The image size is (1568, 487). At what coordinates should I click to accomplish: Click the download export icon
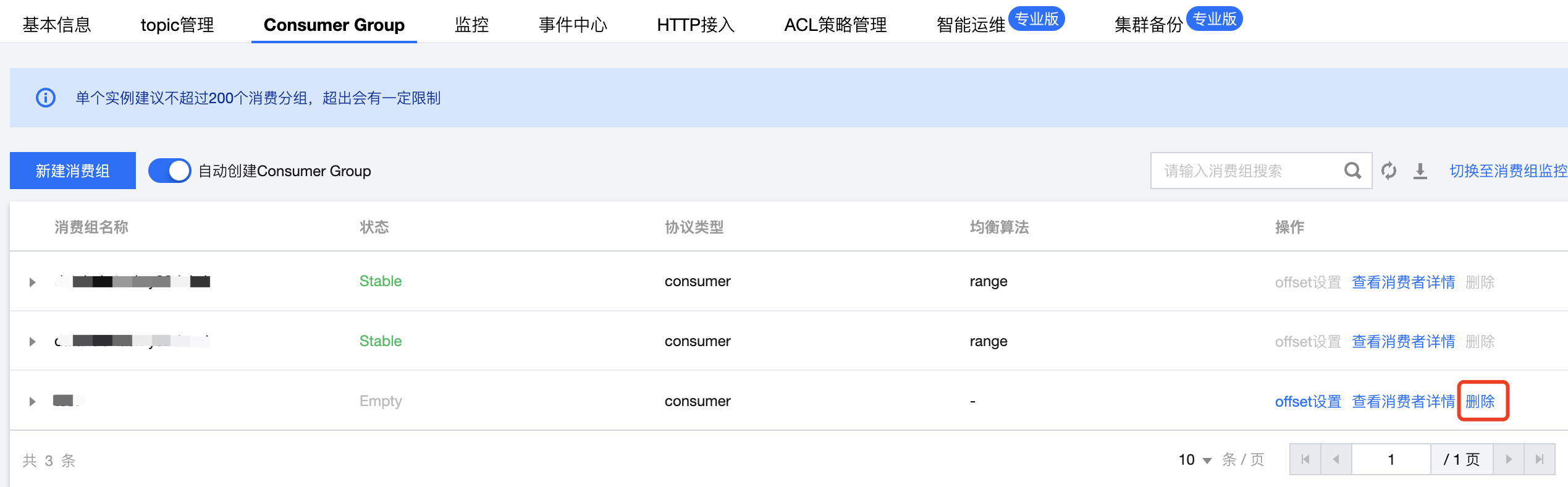pyautogui.click(x=1420, y=171)
